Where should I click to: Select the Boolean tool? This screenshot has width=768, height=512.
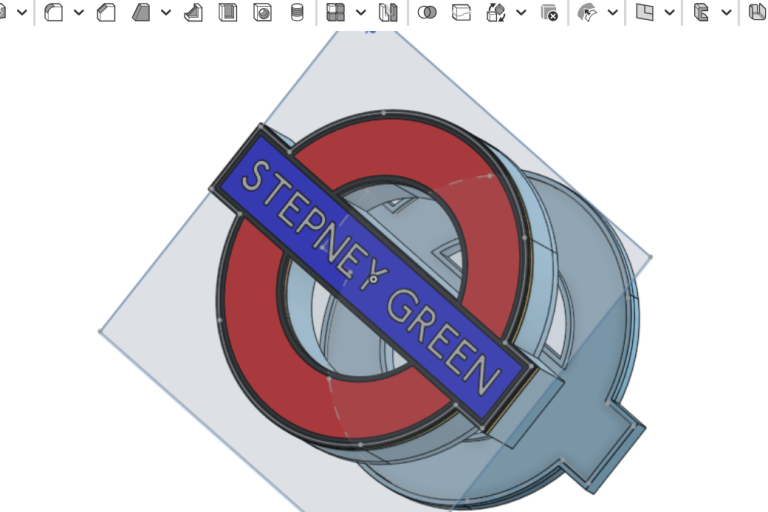[x=427, y=12]
